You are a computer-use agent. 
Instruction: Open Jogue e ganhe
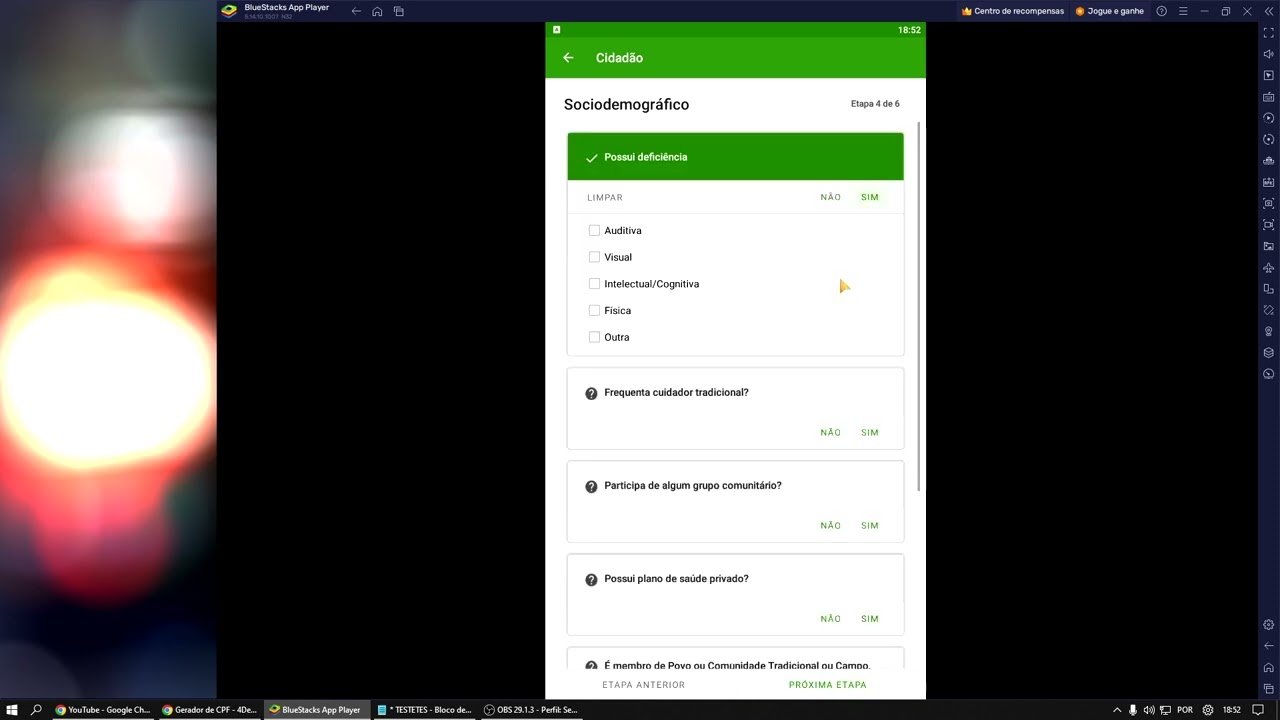coord(1110,11)
